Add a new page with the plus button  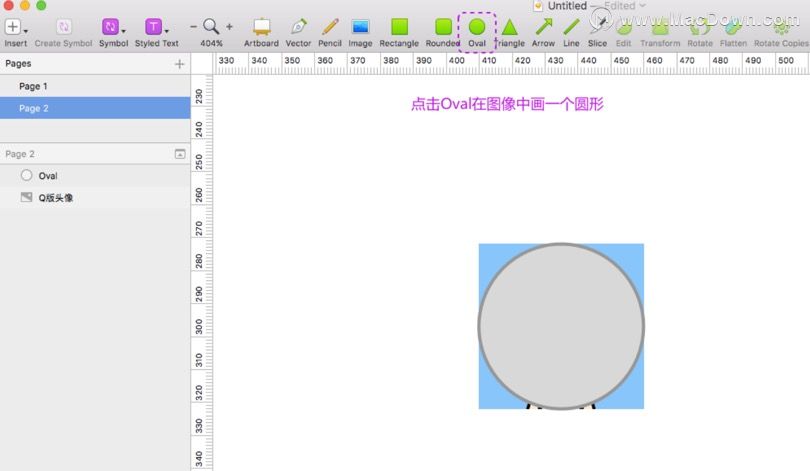pos(179,64)
